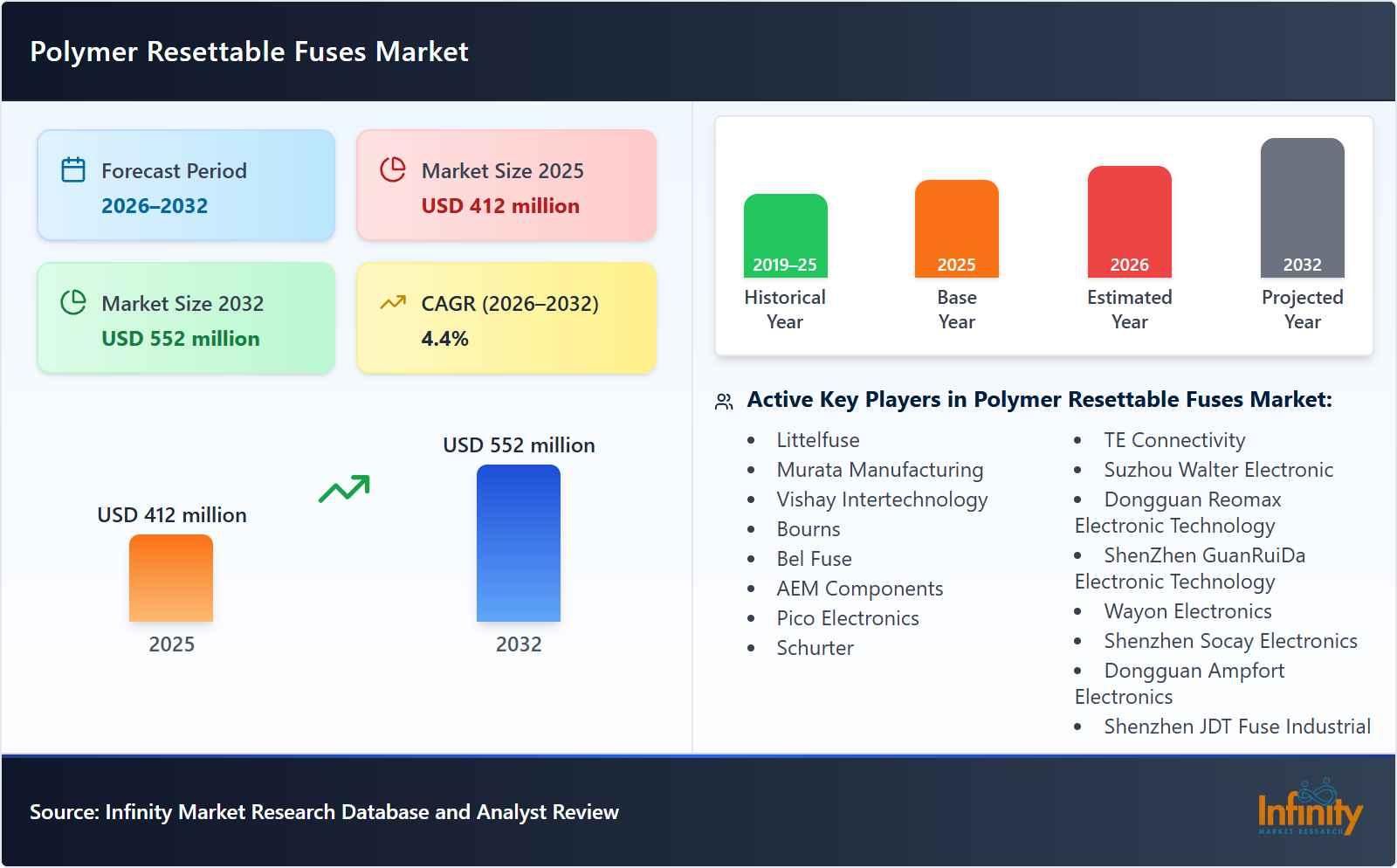This screenshot has width=1397, height=868.
Task: Click the 'Historical Year' label
Action: click(x=785, y=309)
